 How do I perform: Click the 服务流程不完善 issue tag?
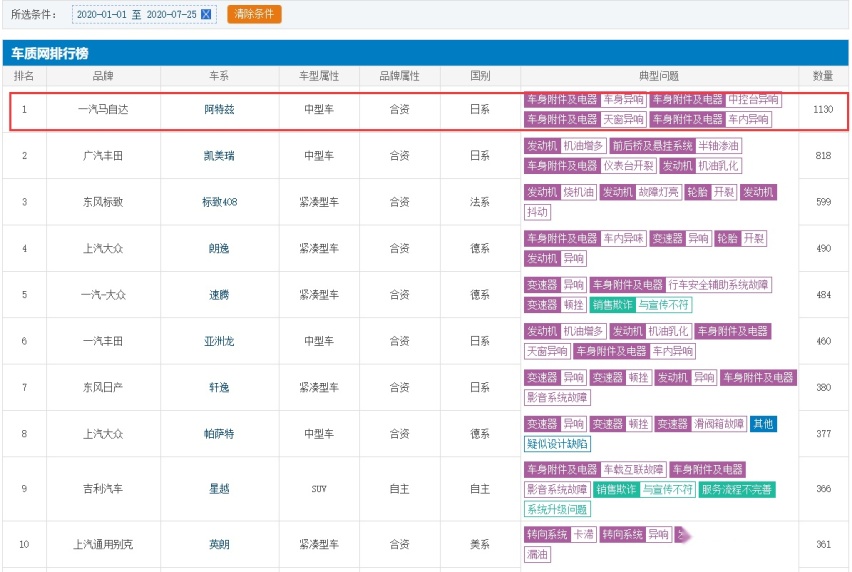(737, 489)
